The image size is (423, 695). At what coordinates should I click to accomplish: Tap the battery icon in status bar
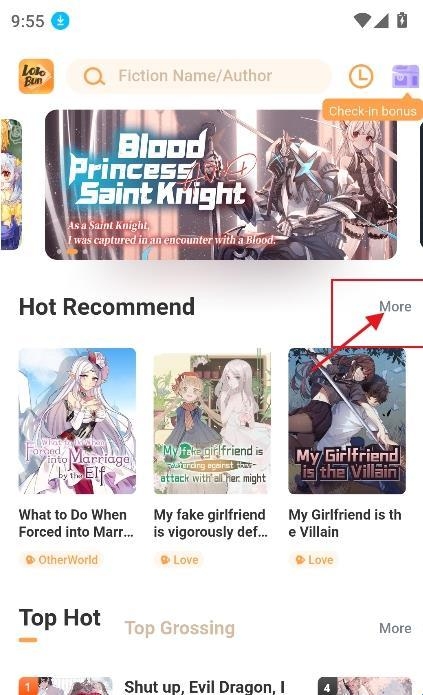click(x=402, y=20)
